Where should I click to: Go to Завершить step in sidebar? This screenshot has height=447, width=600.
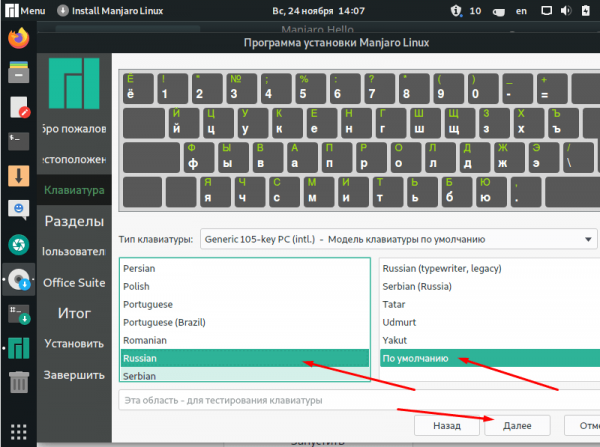(74, 375)
